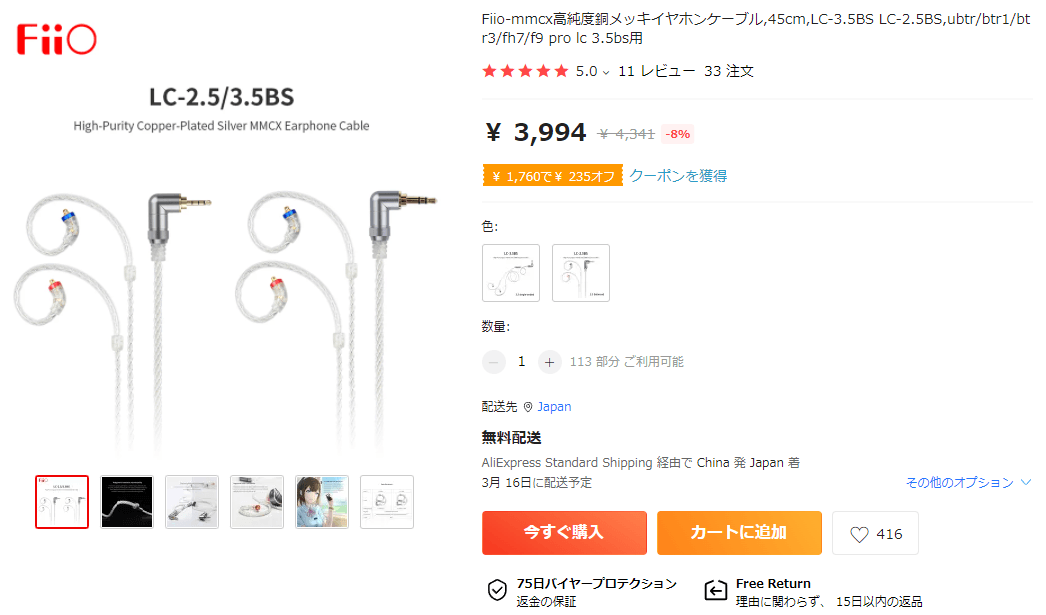Click the plus quantity increase button
This screenshot has width=1046, height=615.
click(x=549, y=362)
